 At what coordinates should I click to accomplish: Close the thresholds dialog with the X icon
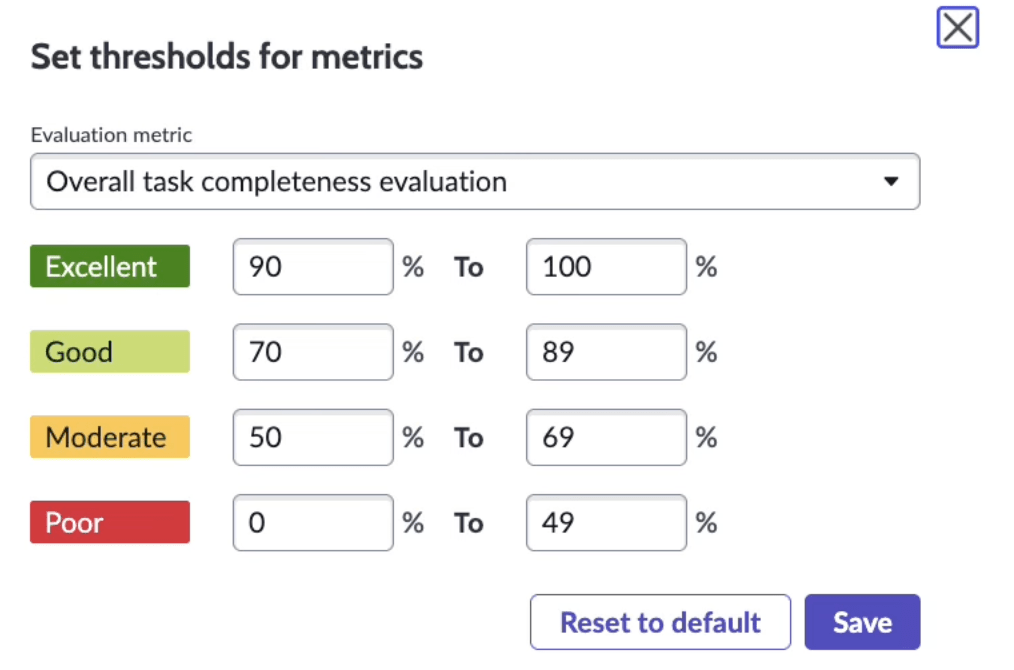tap(957, 28)
